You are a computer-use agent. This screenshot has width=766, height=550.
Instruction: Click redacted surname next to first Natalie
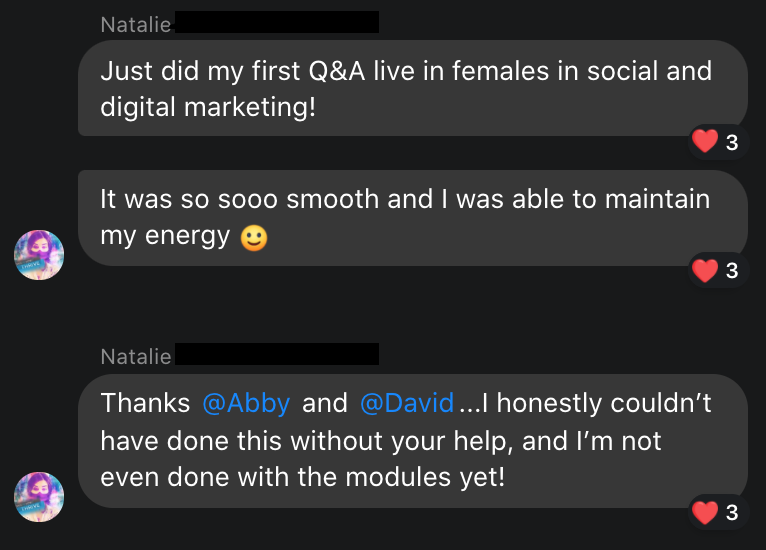[277, 22]
